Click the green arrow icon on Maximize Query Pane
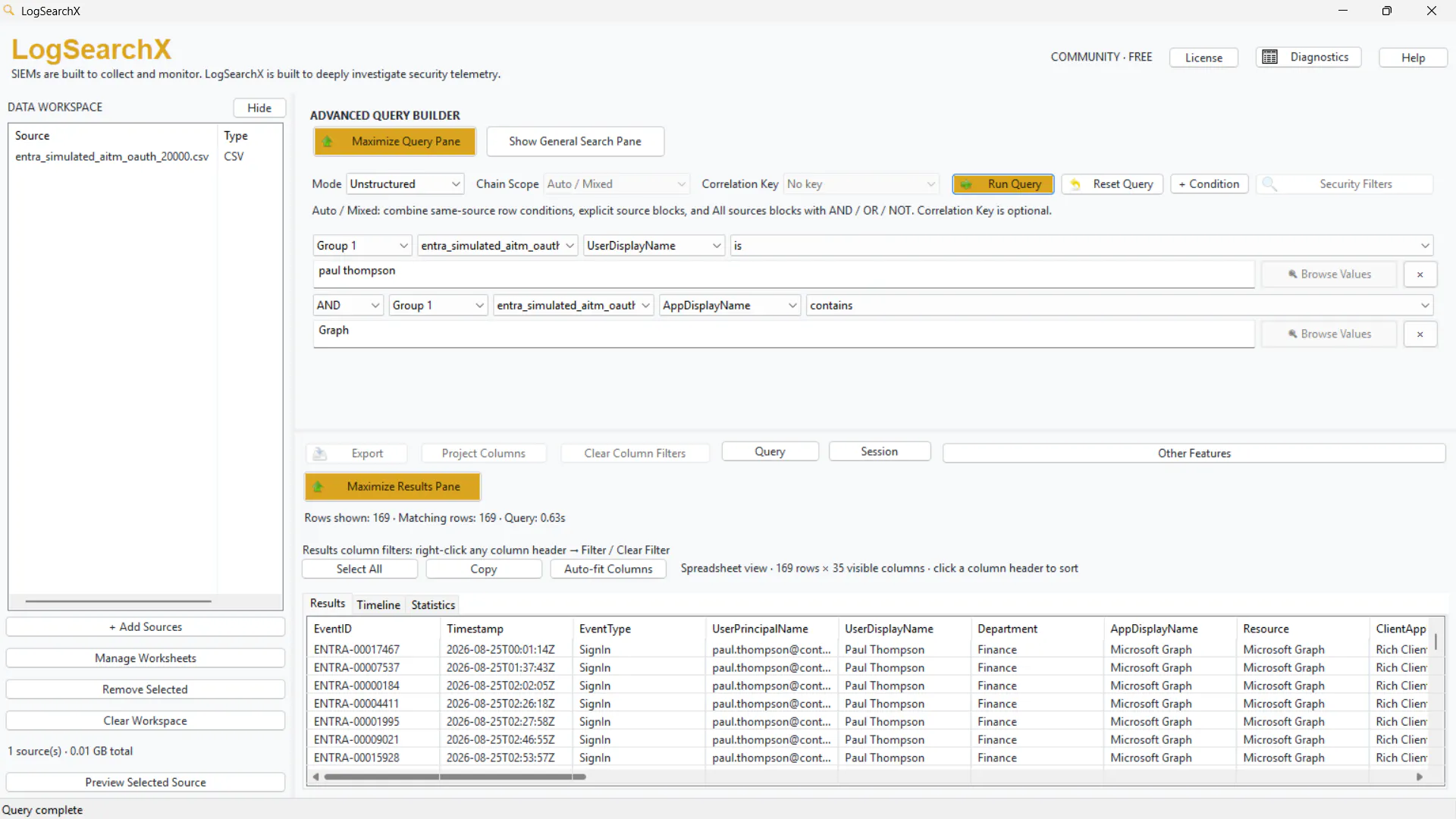The image size is (1456, 819). tap(328, 142)
